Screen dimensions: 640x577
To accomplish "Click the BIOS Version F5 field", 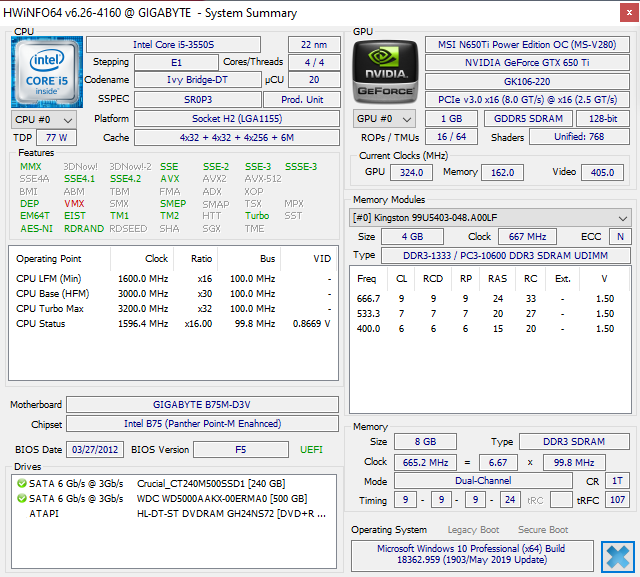I will pyautogui.click(x=241, y=450).
